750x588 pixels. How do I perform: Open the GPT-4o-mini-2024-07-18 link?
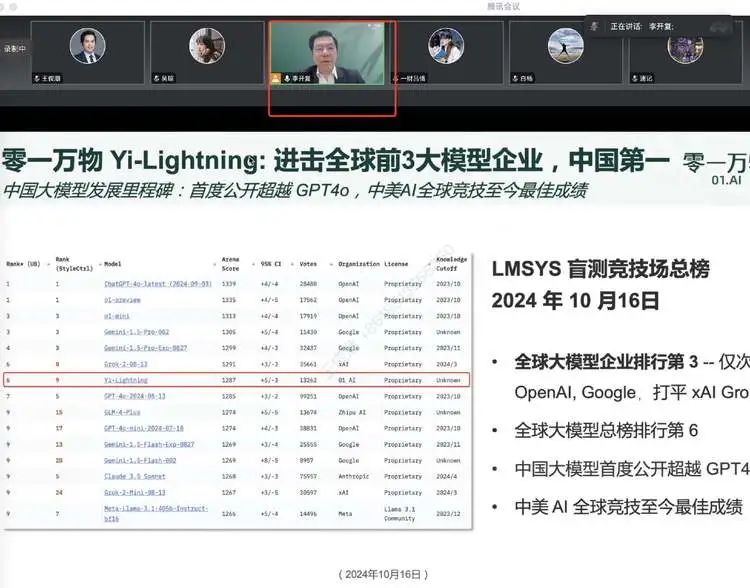click(x=143, y=428)
